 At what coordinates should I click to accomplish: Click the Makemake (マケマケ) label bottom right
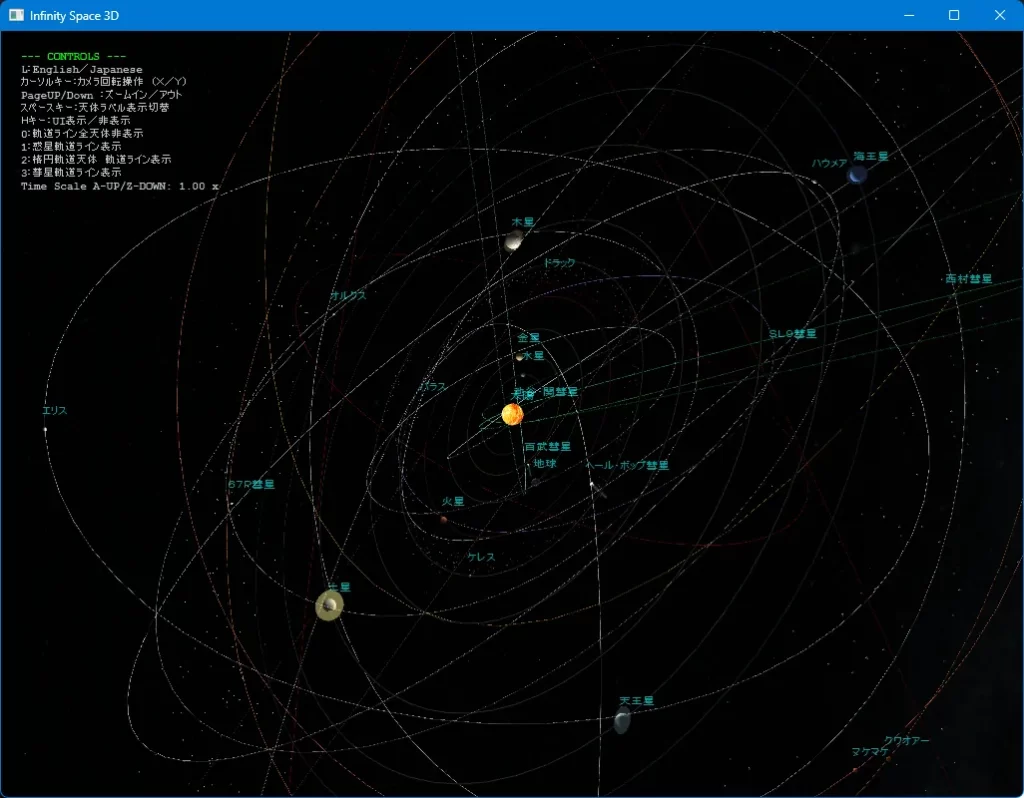(871, 749)
